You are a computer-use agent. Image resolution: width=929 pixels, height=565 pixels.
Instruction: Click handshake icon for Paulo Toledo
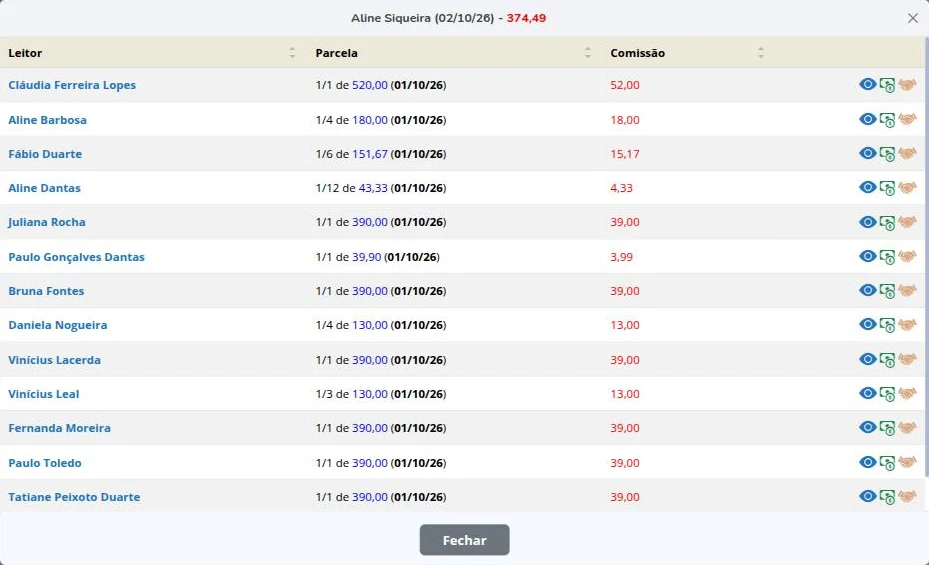click(x=907, y=463)
